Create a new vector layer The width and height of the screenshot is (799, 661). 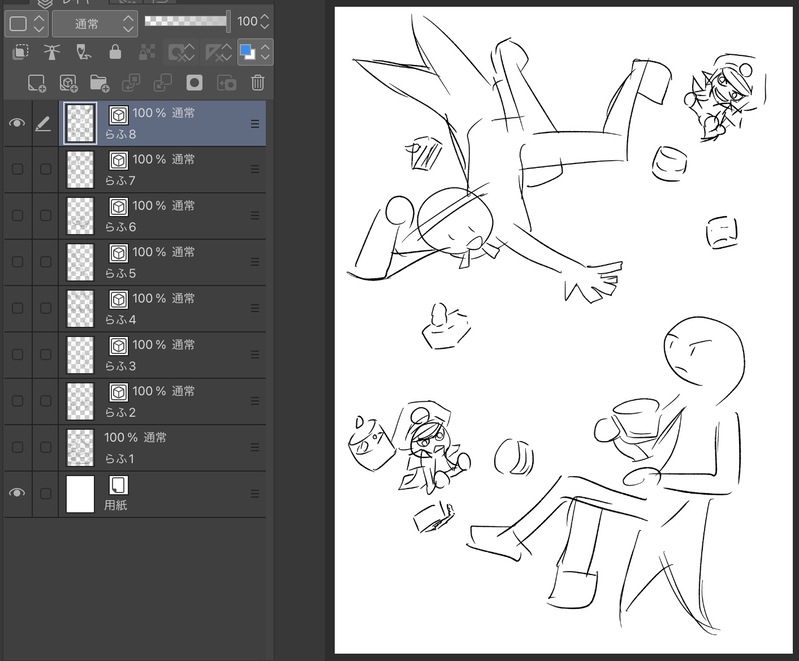tap(68, 83)
